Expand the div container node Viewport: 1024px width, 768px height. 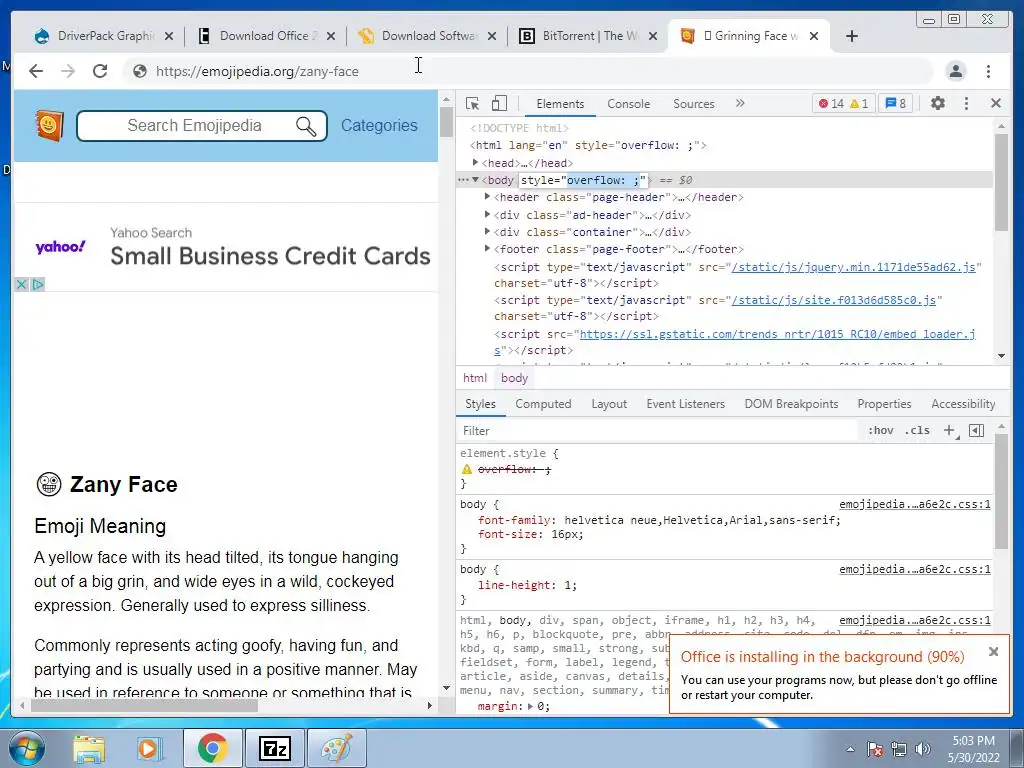coord(487,231)
